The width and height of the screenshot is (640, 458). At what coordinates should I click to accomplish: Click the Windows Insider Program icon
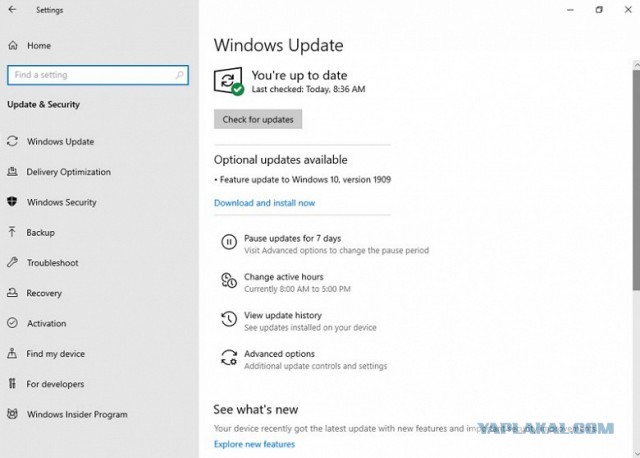point(12,414)
